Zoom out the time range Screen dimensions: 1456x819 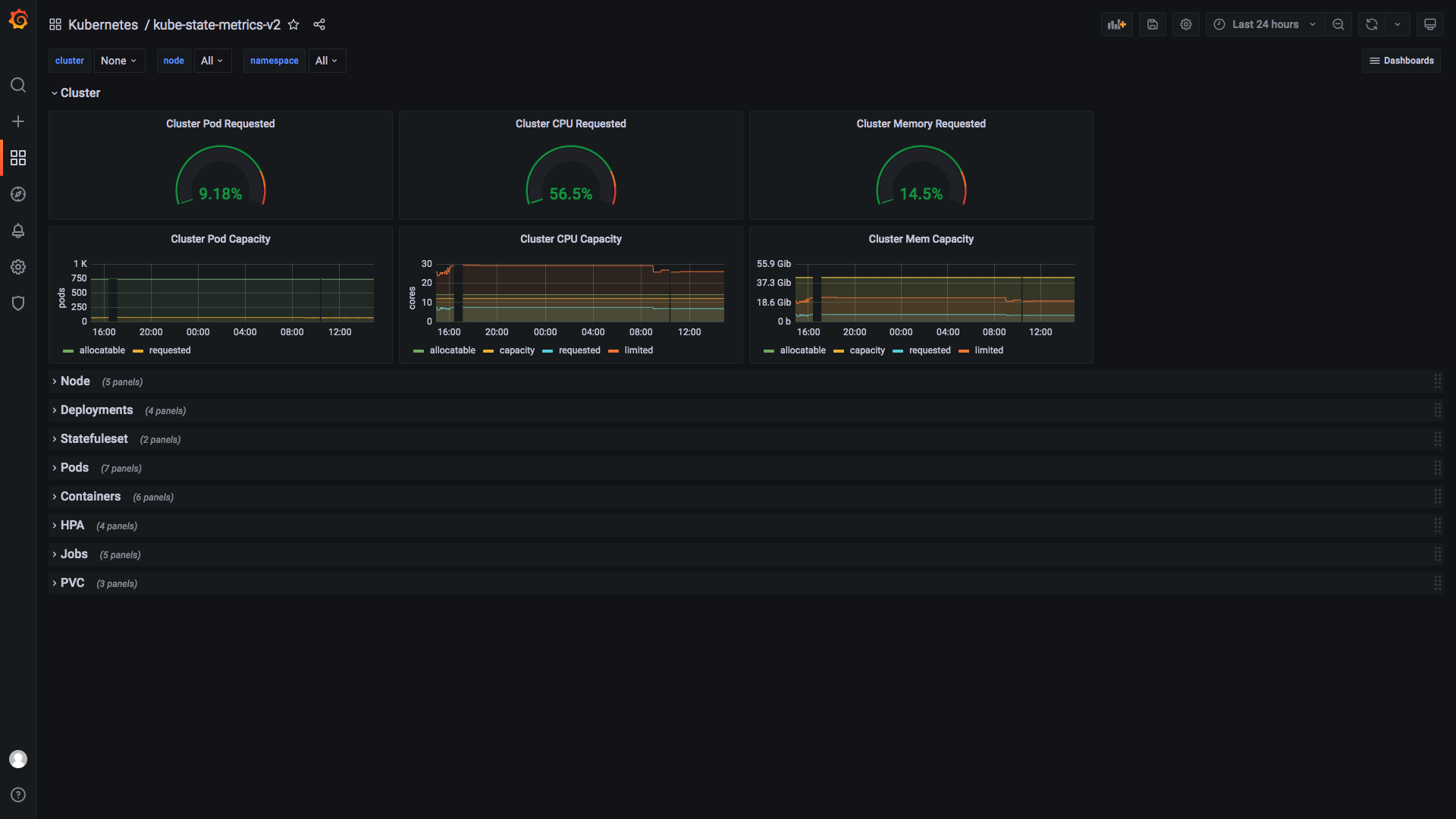coord(1338,24)
